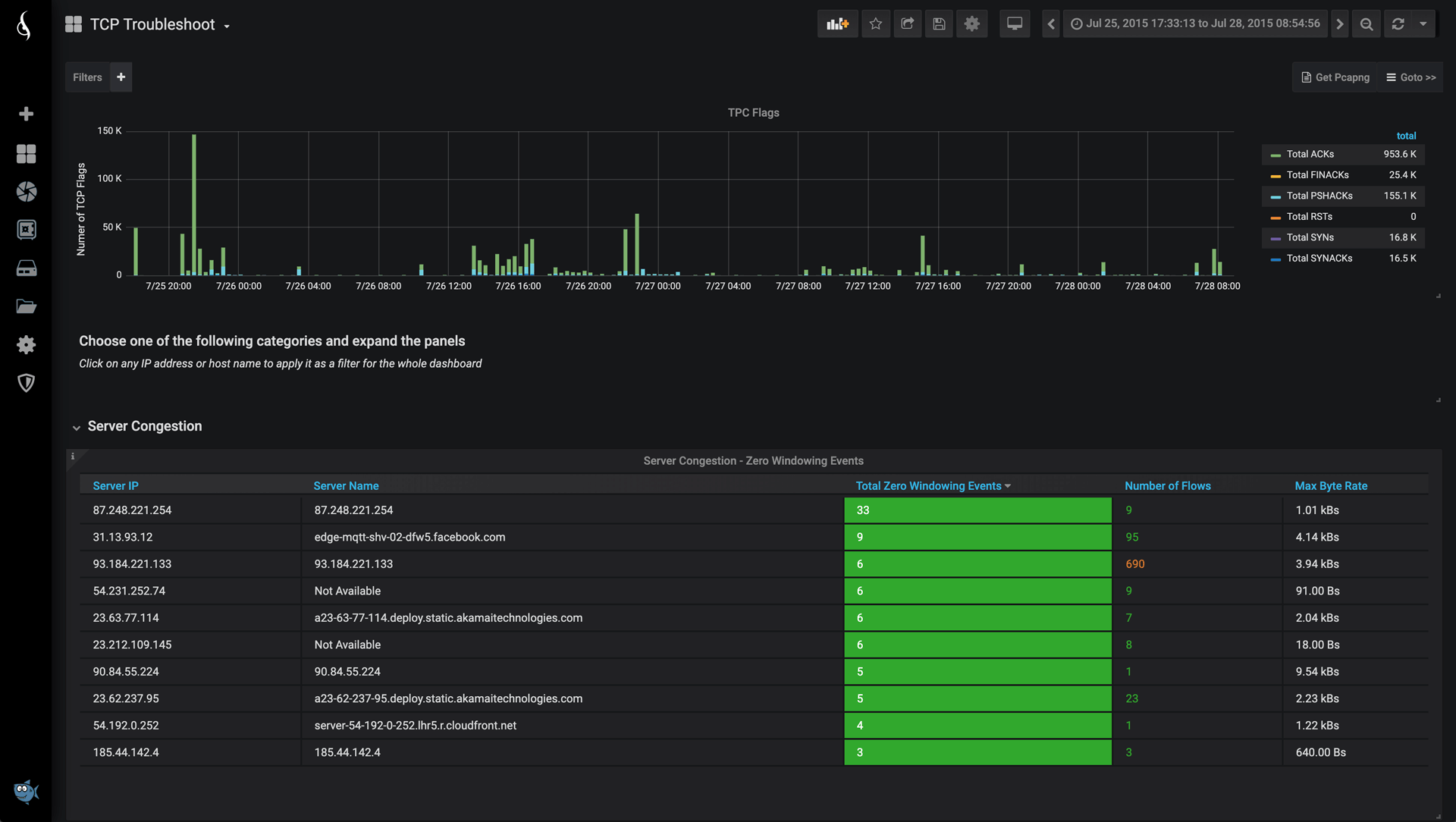1456x822 pixels.
Task: Click the Get Pcapng button
Action: [1335, 78]
